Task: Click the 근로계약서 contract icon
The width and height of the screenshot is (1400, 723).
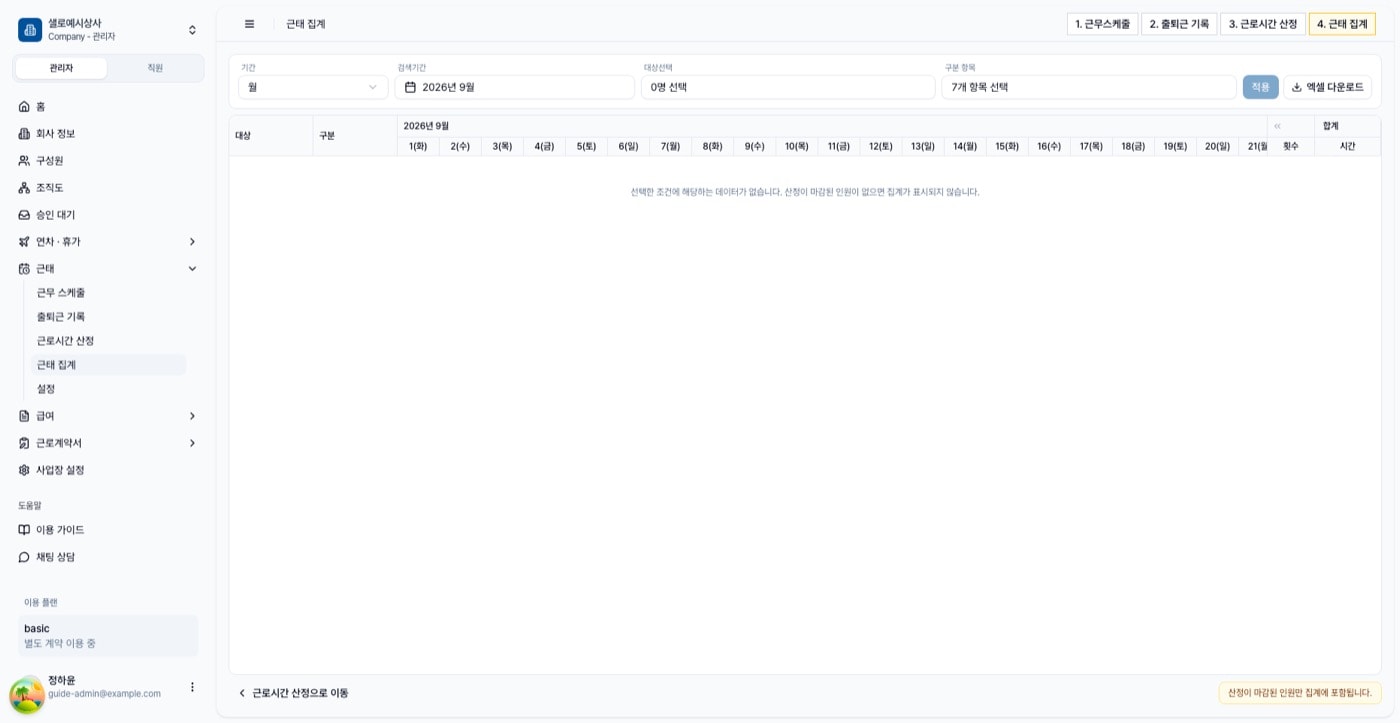Action: 25,442
